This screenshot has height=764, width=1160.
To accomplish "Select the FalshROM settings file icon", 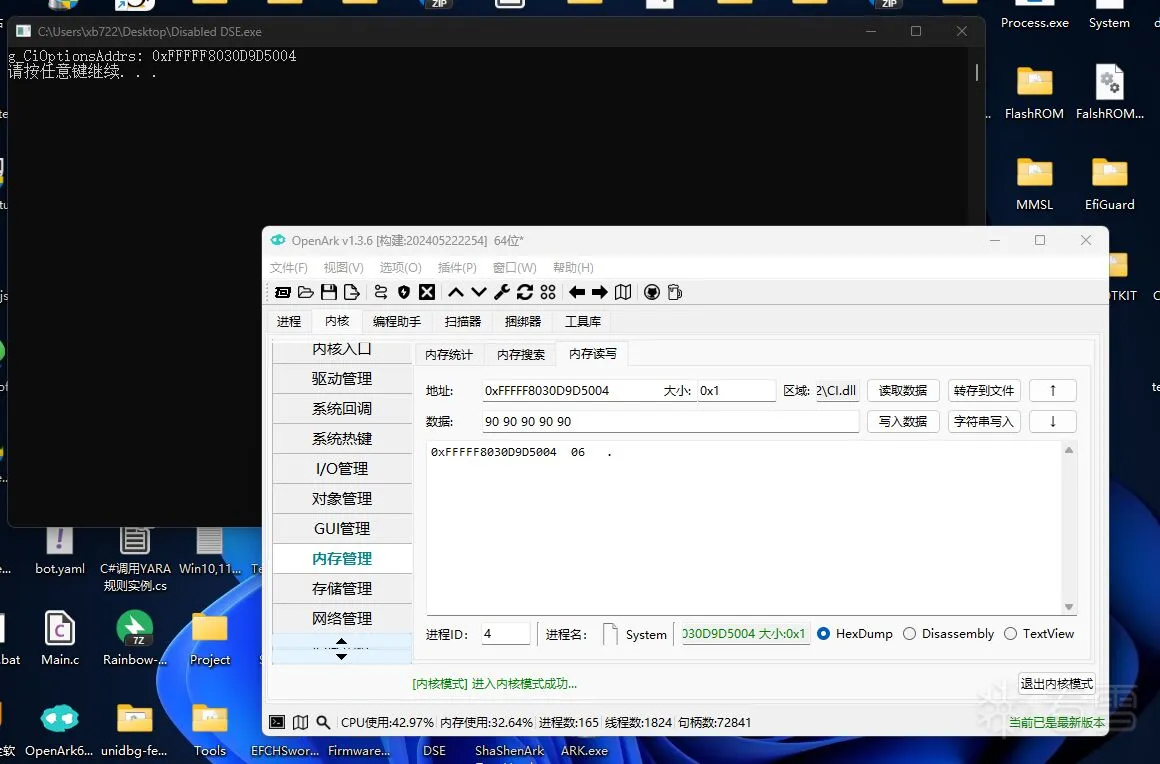I will pos(1110,92).
